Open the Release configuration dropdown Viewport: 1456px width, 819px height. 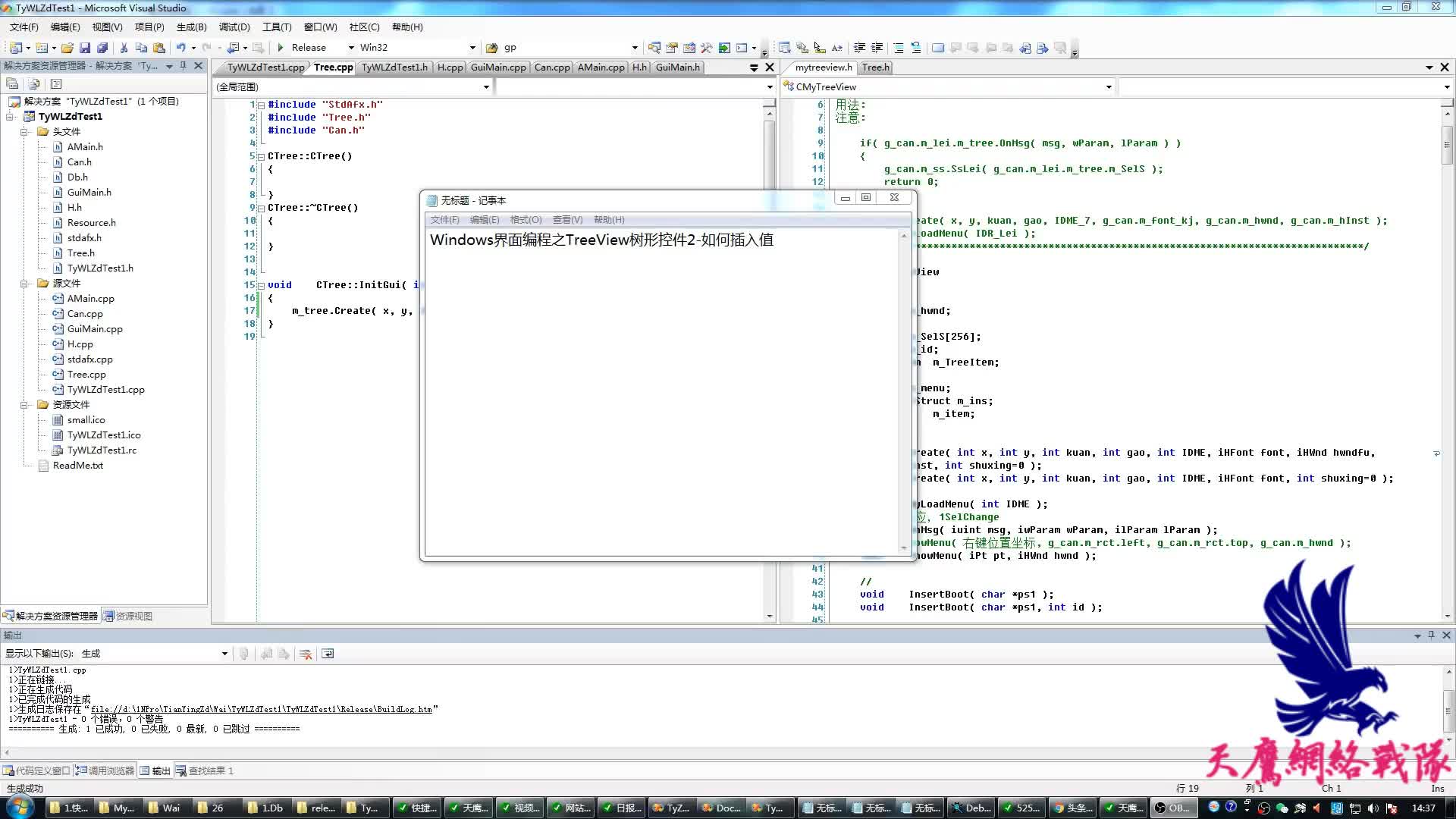point(351,48)
